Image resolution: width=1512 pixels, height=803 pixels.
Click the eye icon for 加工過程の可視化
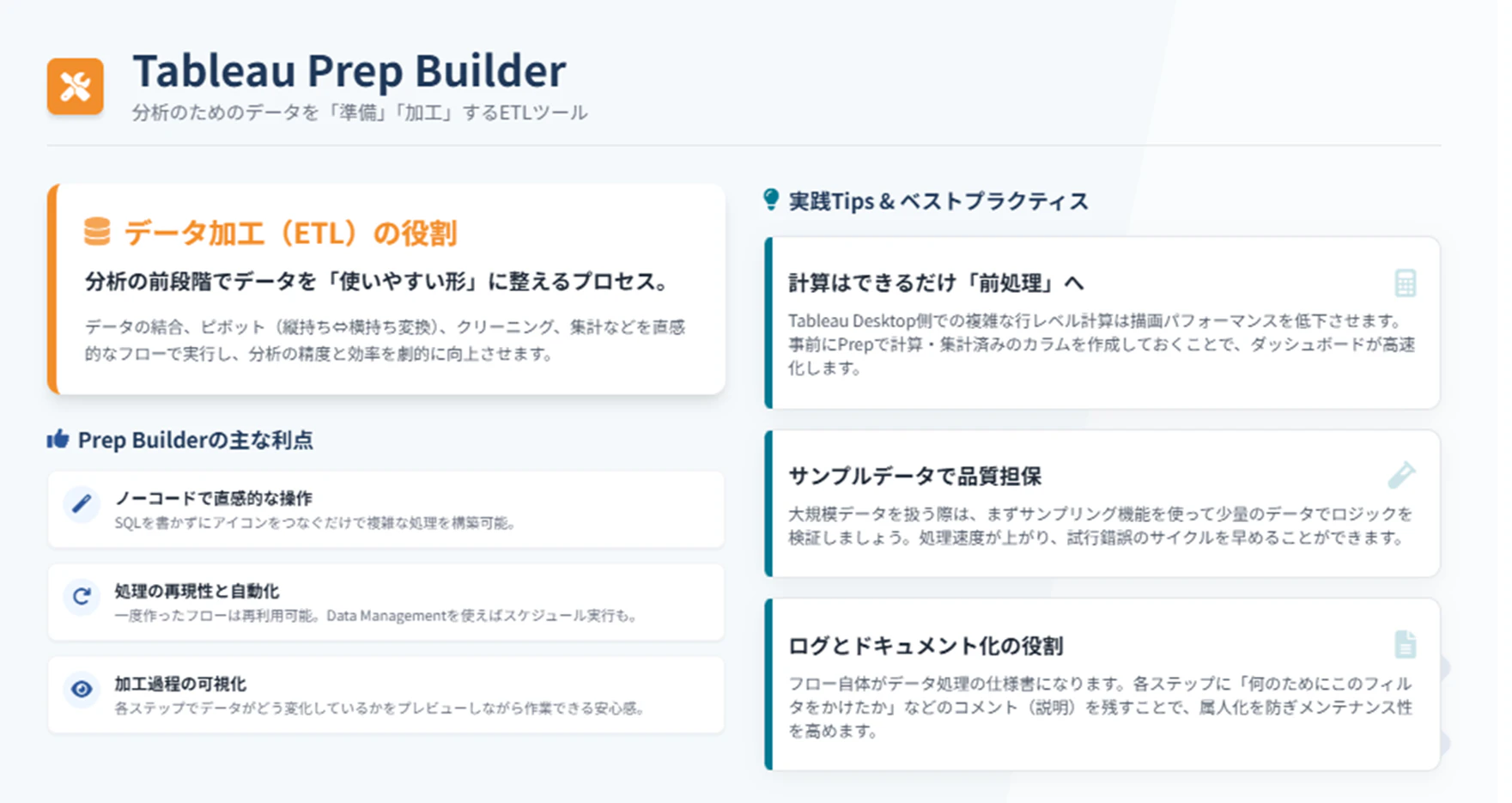[x=82, y=689]
